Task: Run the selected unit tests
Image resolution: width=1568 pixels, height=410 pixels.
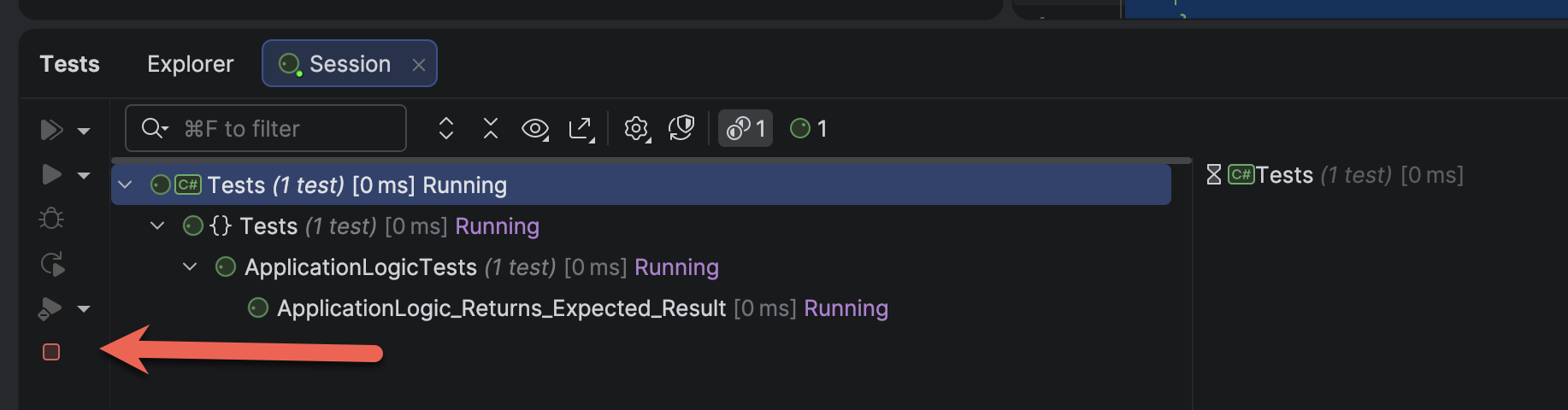Action: pos(51,174)
